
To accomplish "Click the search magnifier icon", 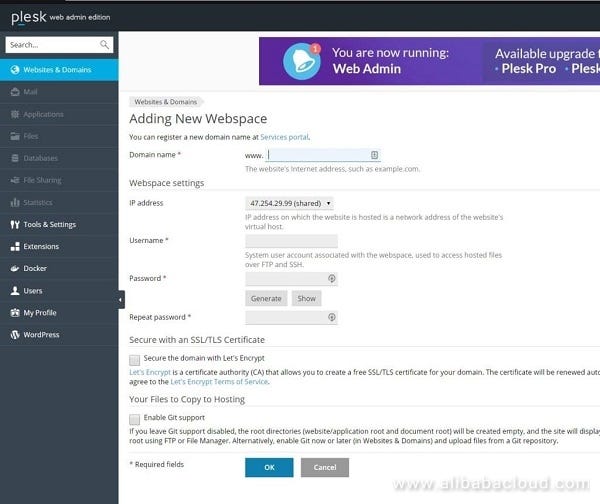I will (104, 45).
